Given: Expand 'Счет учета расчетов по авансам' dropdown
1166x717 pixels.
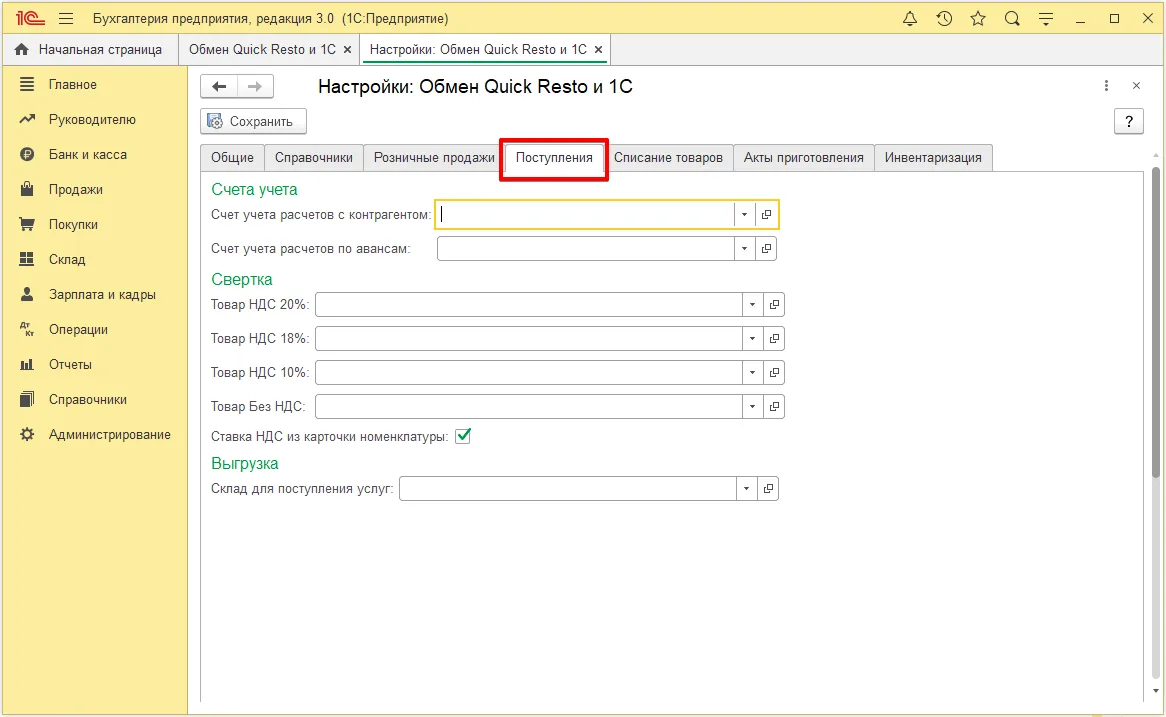Looking at the screenshot, I should 744,248.
